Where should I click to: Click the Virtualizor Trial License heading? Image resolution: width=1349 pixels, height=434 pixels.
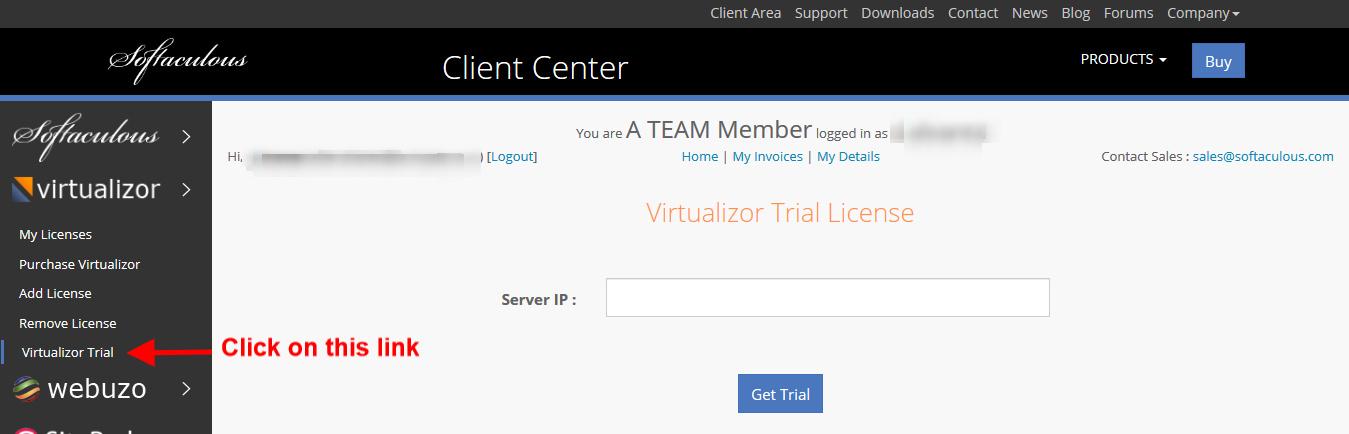(x=780, y=213)
